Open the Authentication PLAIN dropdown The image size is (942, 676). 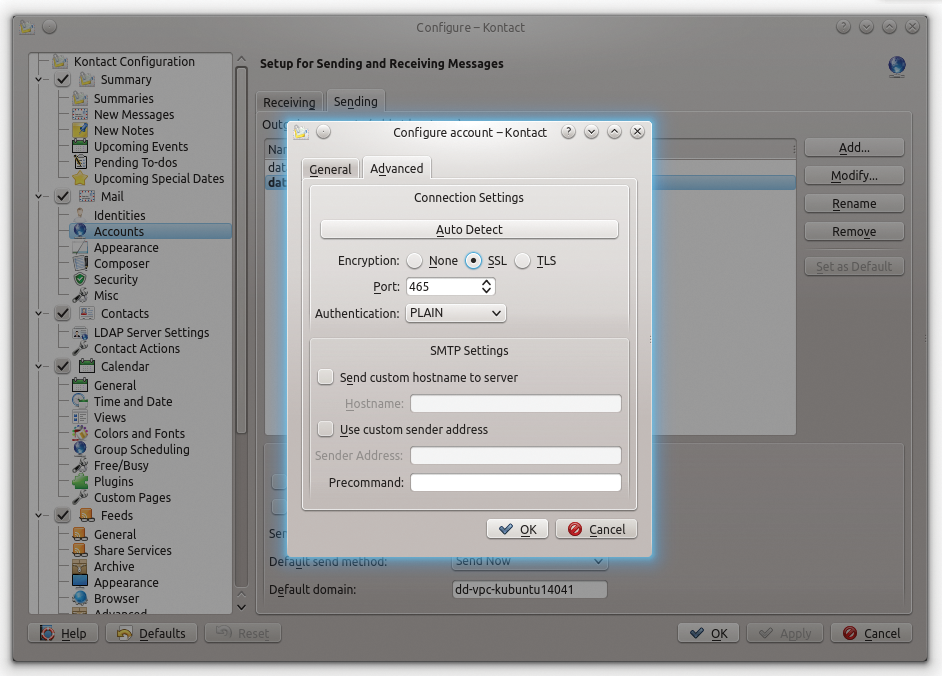pos(456,313)
